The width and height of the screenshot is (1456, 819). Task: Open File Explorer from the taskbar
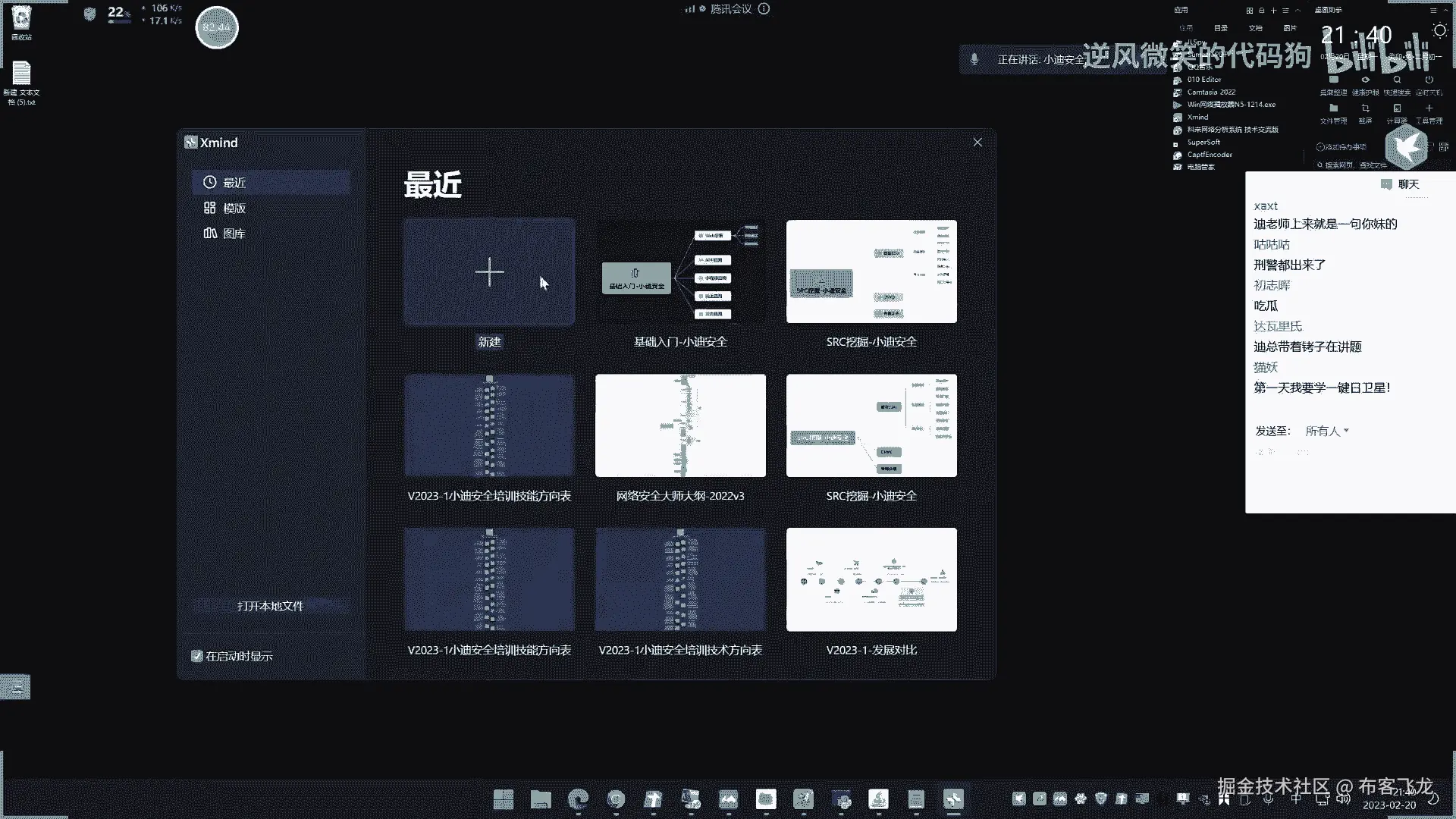click(541, 799)
